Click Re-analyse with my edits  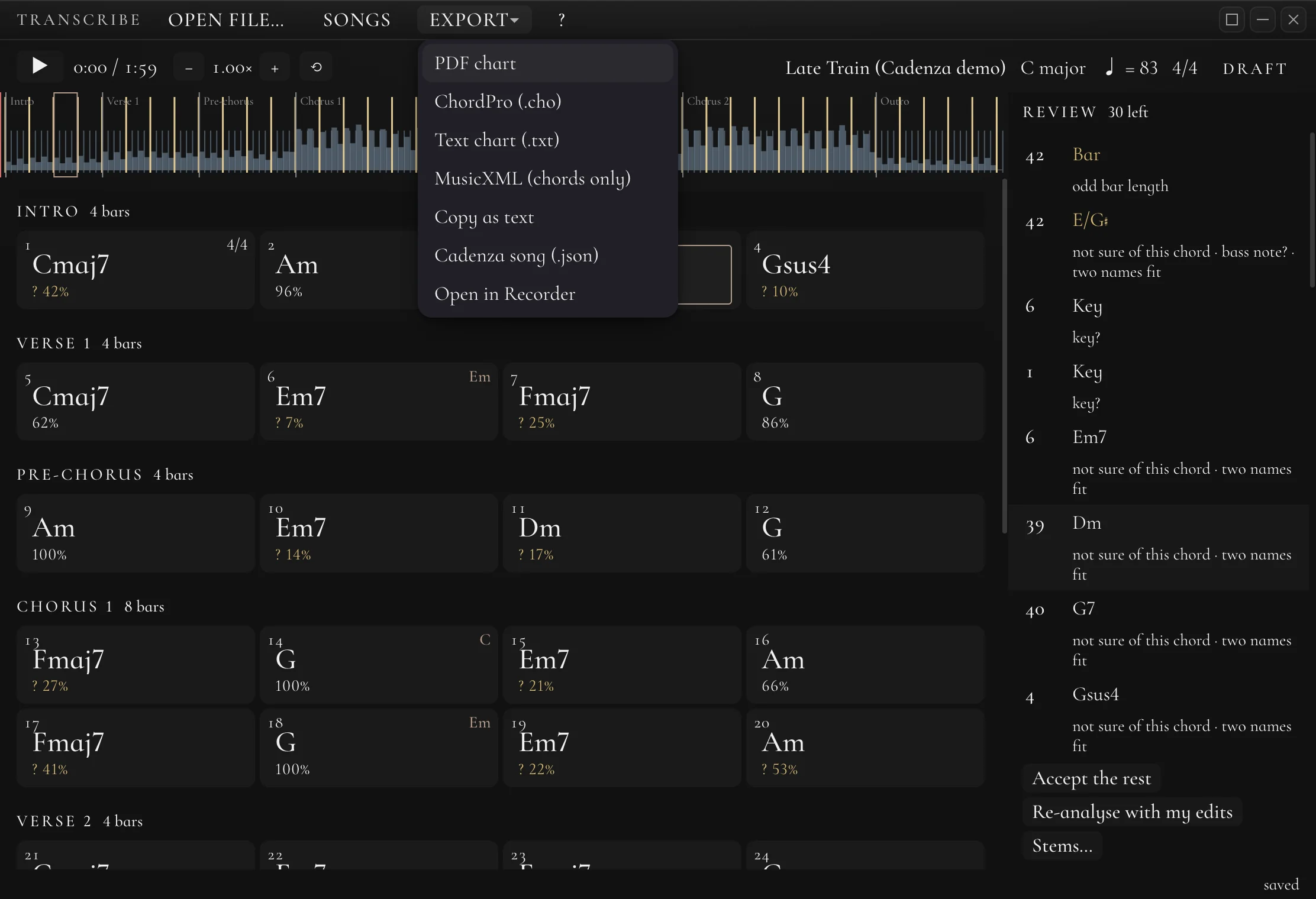click(x=1132, y=812)
